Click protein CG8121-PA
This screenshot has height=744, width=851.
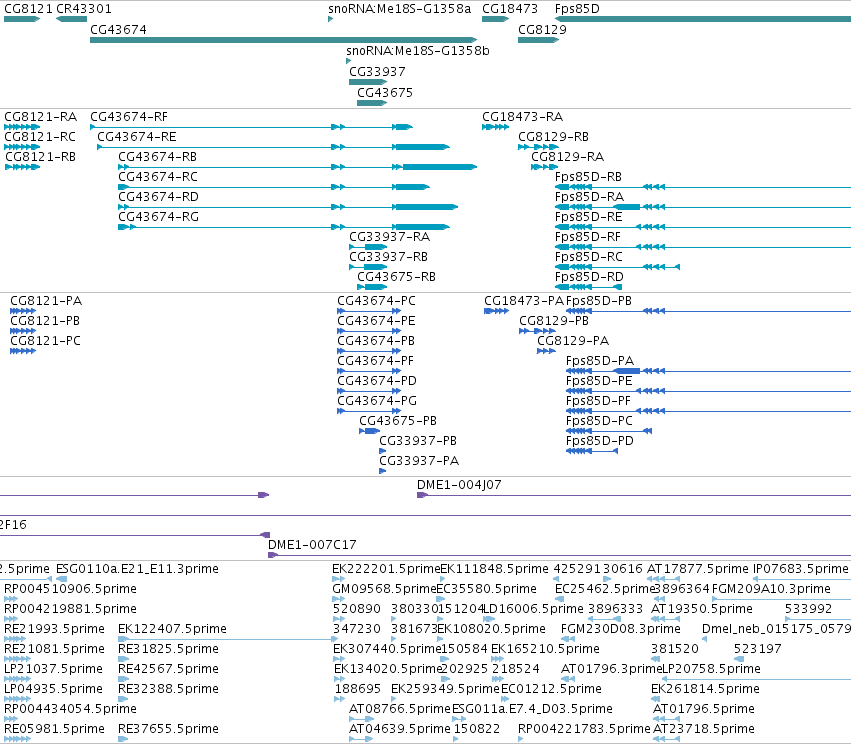pyautogui.click(x=46, y=301)
